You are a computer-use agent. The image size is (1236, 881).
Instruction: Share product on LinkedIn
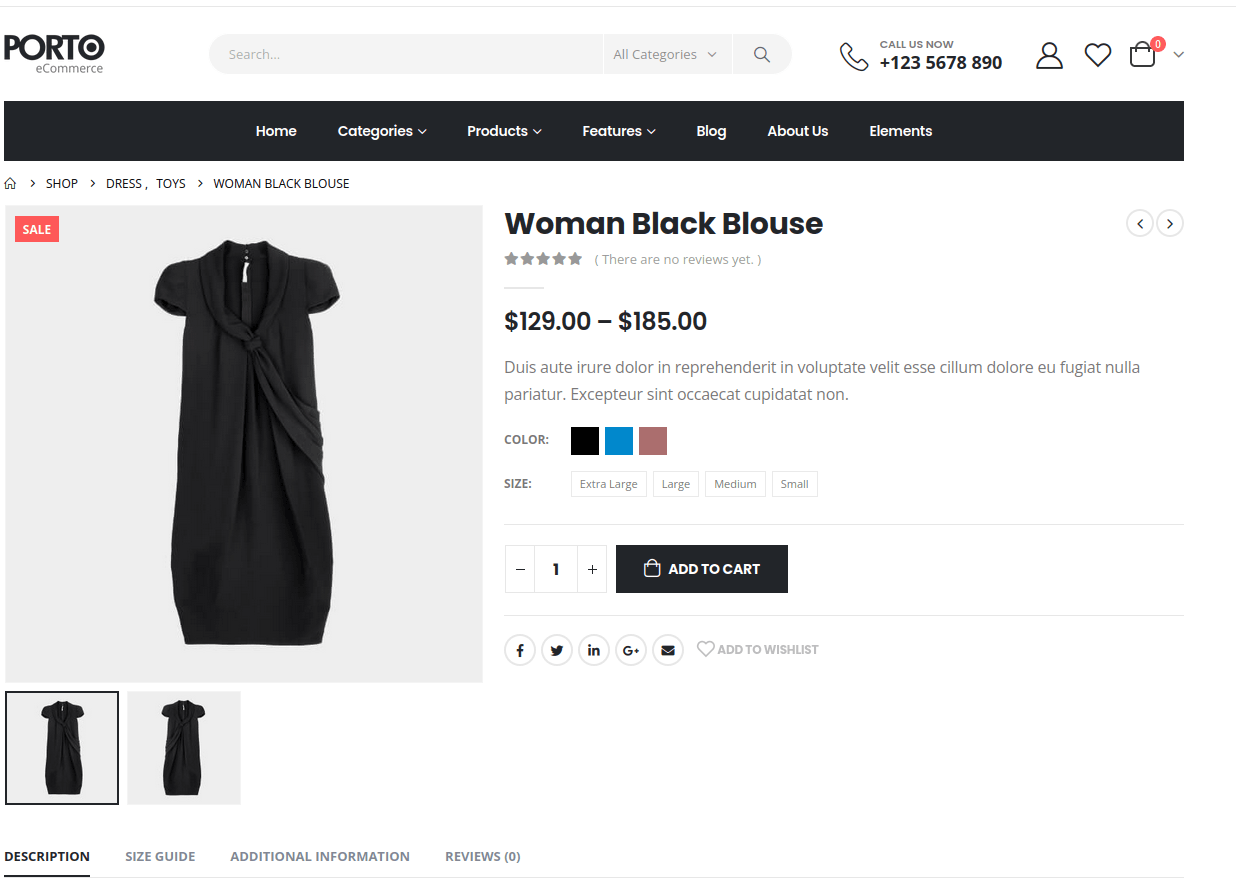(594, 650)
